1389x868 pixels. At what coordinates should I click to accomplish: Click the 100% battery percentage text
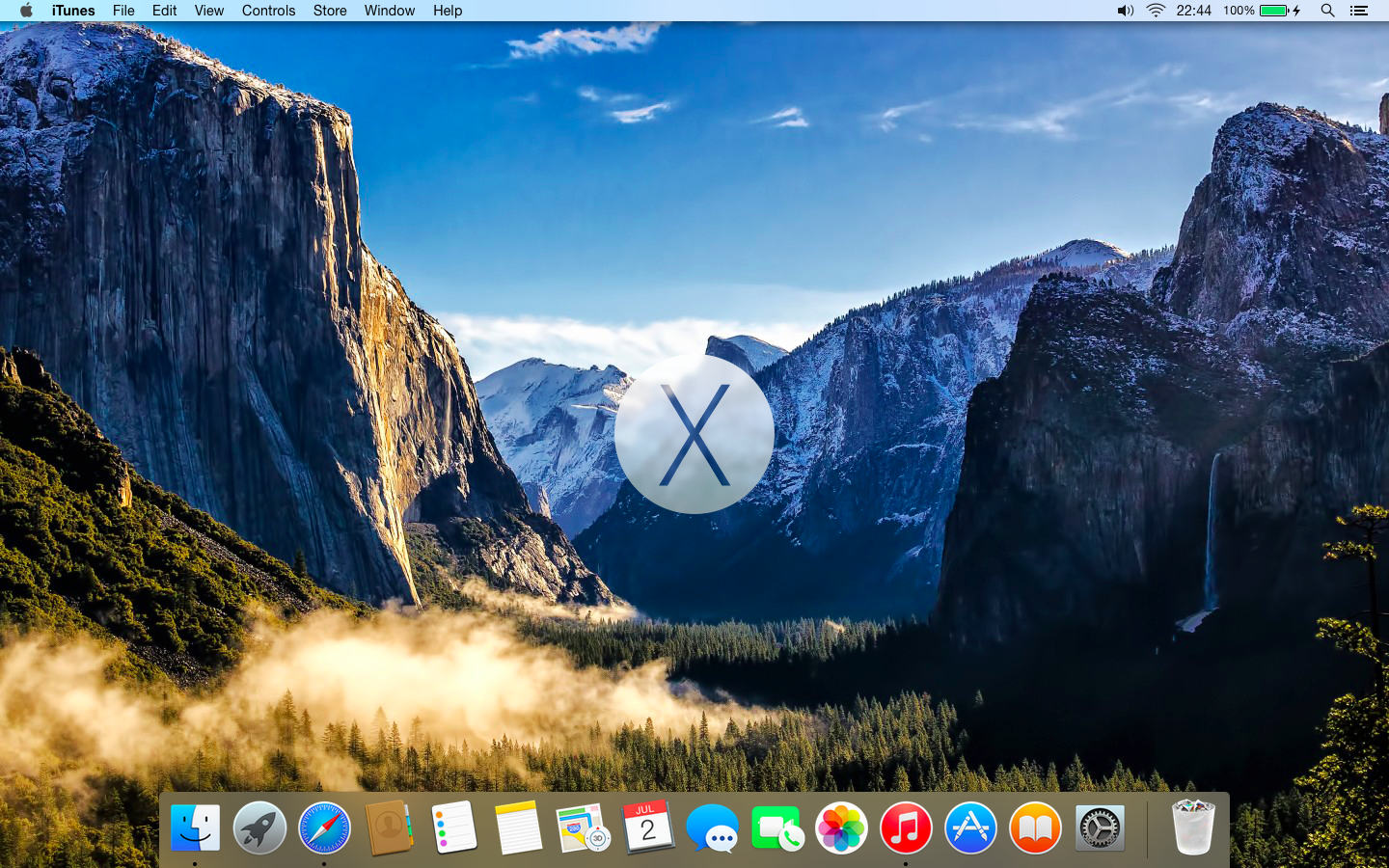click(1239, 11)
